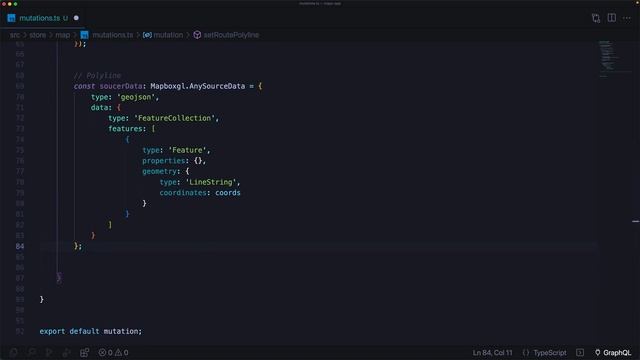This screenshot has width=640, height=360.
Task: Click the TypeScript file icon in breadcrumbs
Action: click(84, 35)
